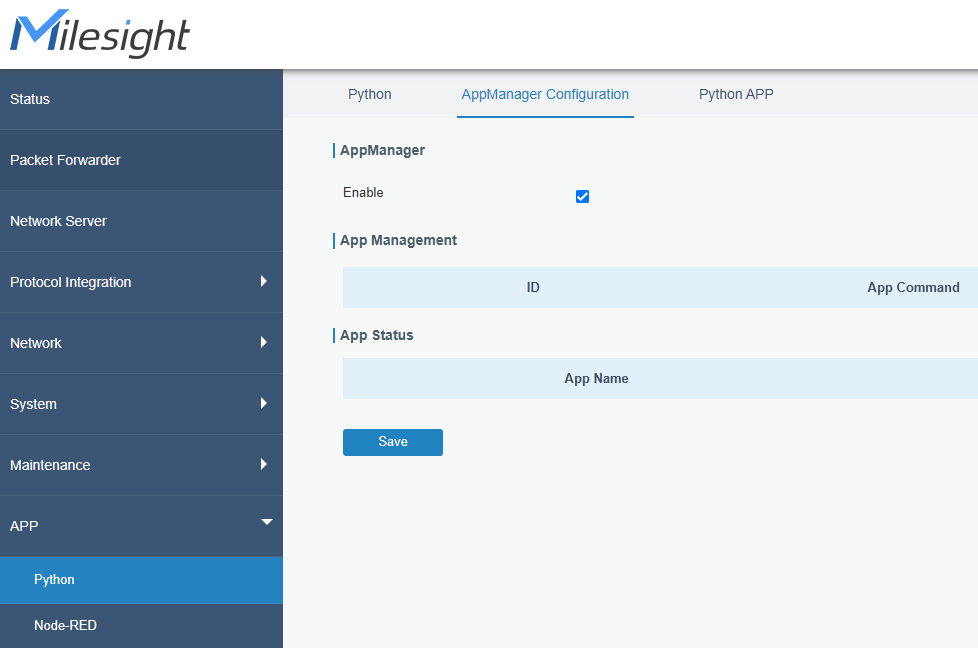Expand the Network menu arrow

tap(264, 343)
